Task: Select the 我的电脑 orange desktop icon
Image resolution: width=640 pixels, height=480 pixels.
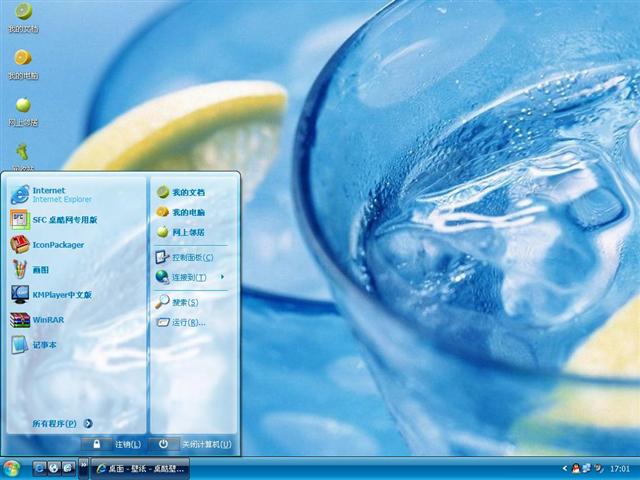Action: [x=23, y=64]
